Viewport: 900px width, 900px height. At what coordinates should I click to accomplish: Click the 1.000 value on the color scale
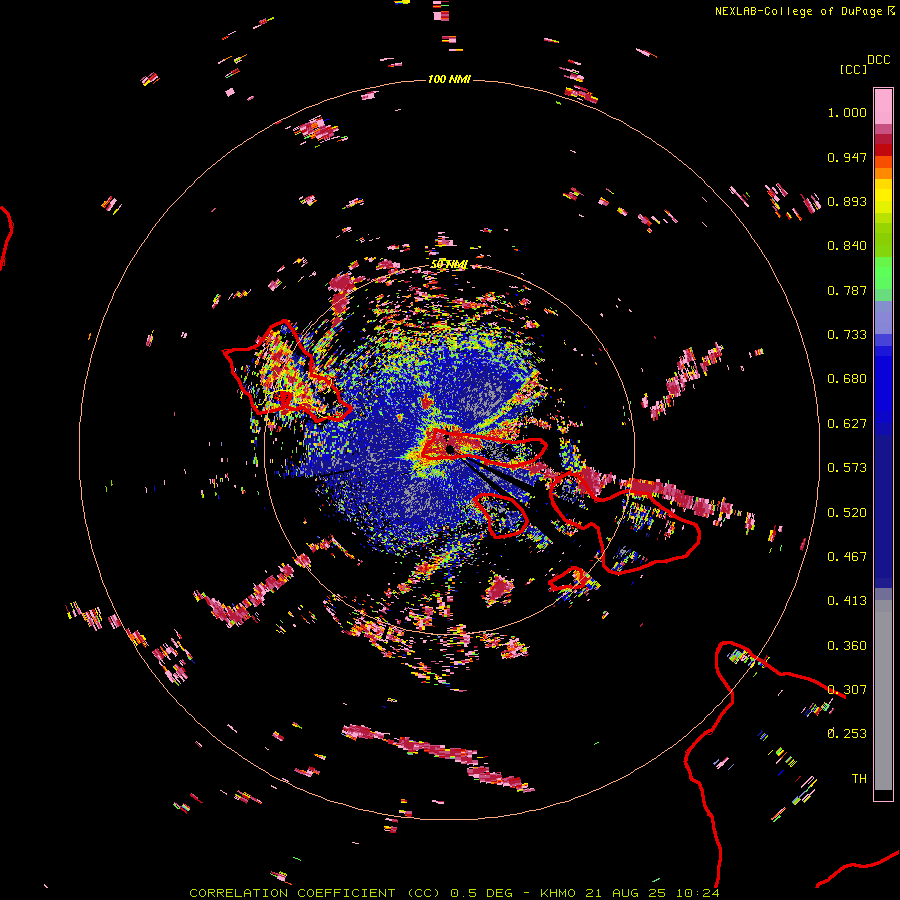point(847,112)
